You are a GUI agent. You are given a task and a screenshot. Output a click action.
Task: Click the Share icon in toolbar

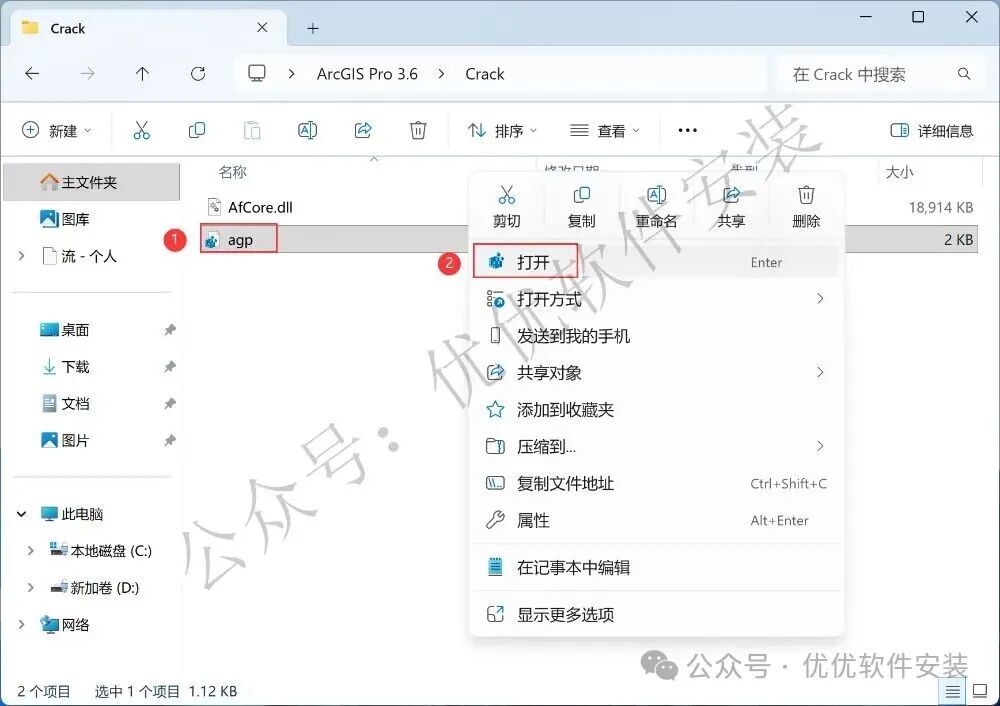(x=363, y=131)
